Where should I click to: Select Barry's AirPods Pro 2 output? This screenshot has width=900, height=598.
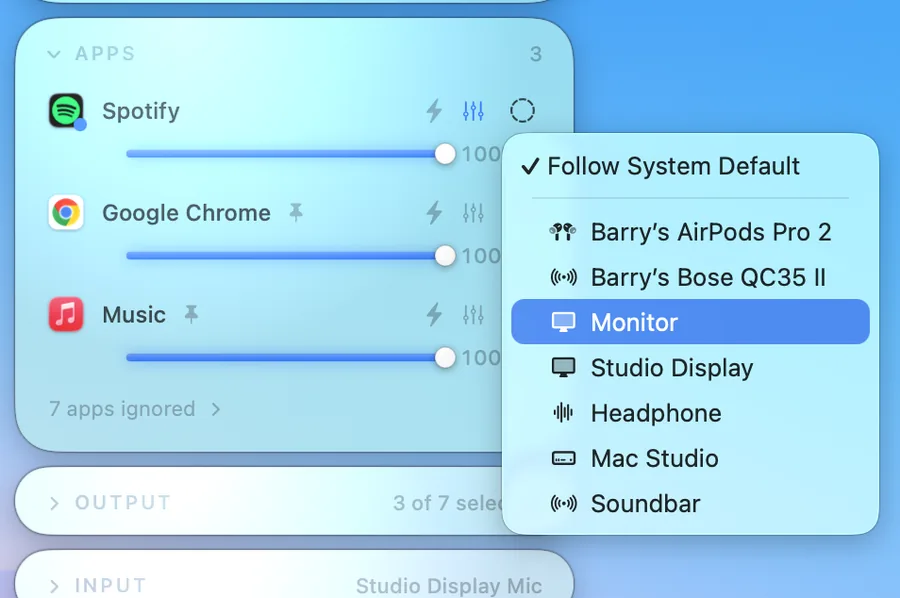point(690,232)
